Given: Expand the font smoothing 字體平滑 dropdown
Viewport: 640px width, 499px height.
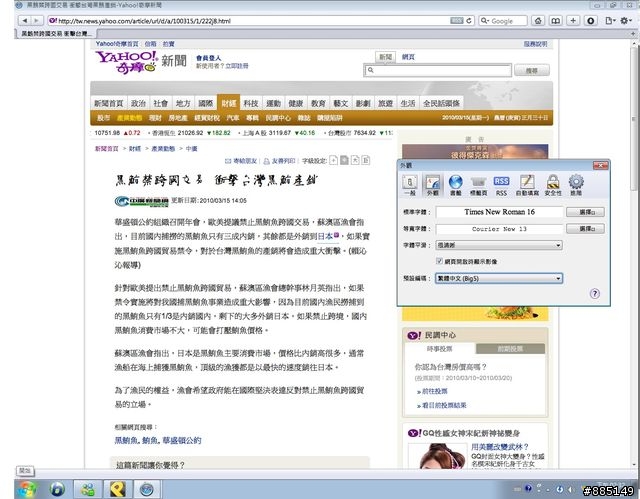Looking at the screenshot, I should pos(499,245).
